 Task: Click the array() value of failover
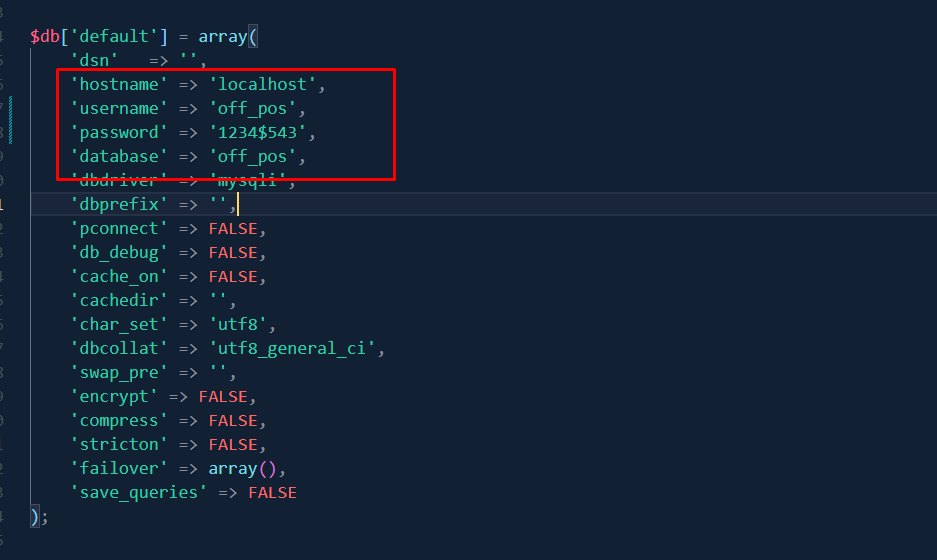238,468
